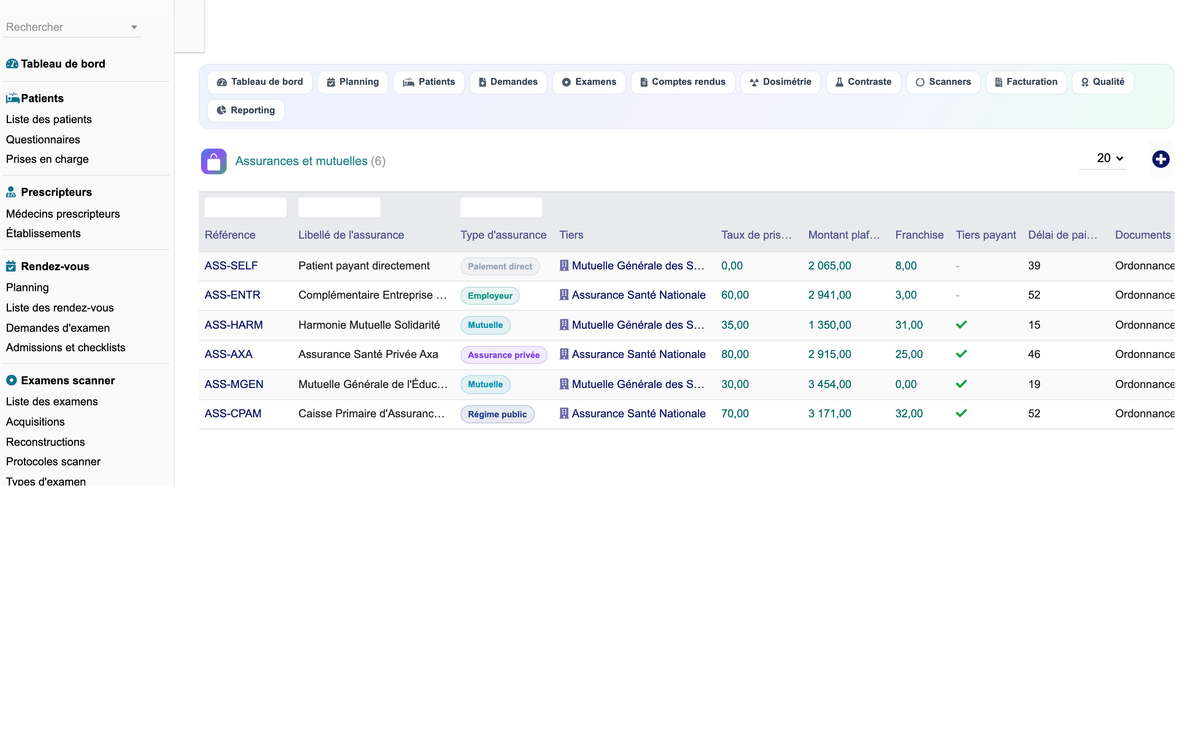Open the ASS-CPAM reference link
Screen dimensions: 1200x743
click(233, 413)
